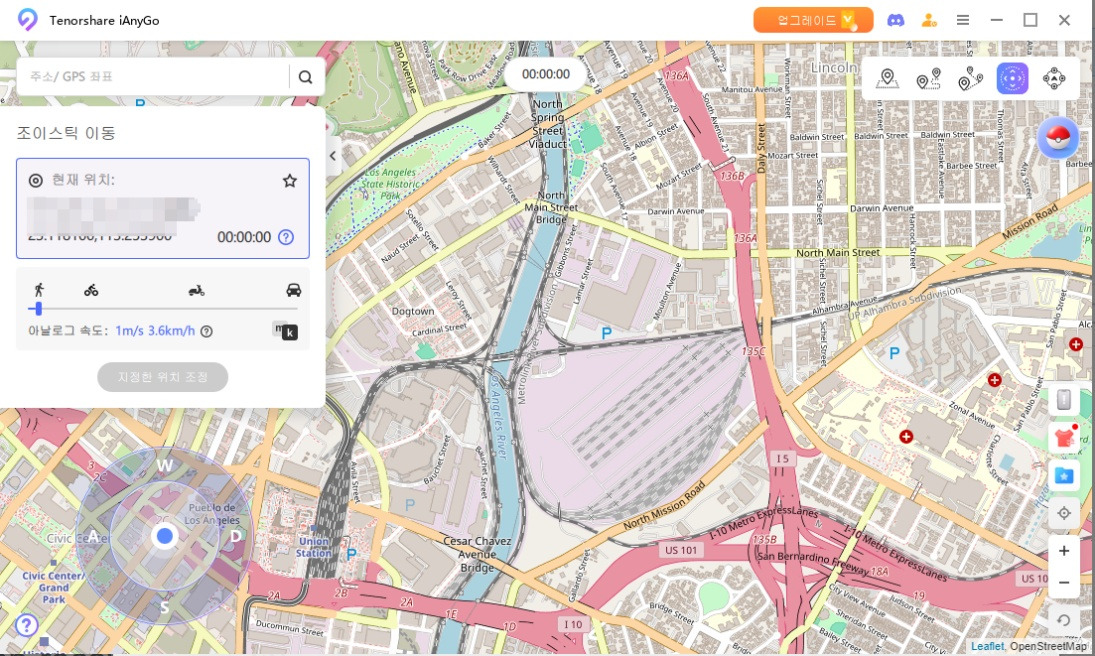Select bicycle speed icon
The height and width of the screenshot is (656, 1095).
[91, 290]
